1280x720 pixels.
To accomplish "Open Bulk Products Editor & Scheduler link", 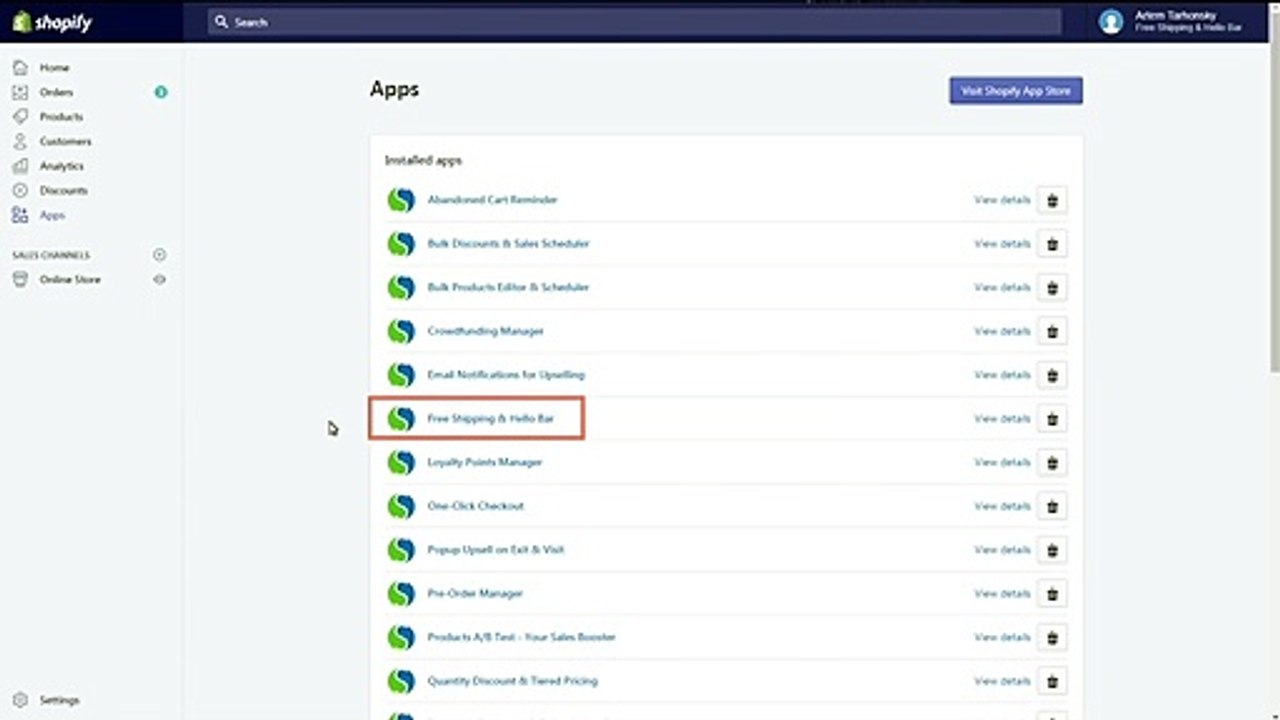I will tap(508, 288).
